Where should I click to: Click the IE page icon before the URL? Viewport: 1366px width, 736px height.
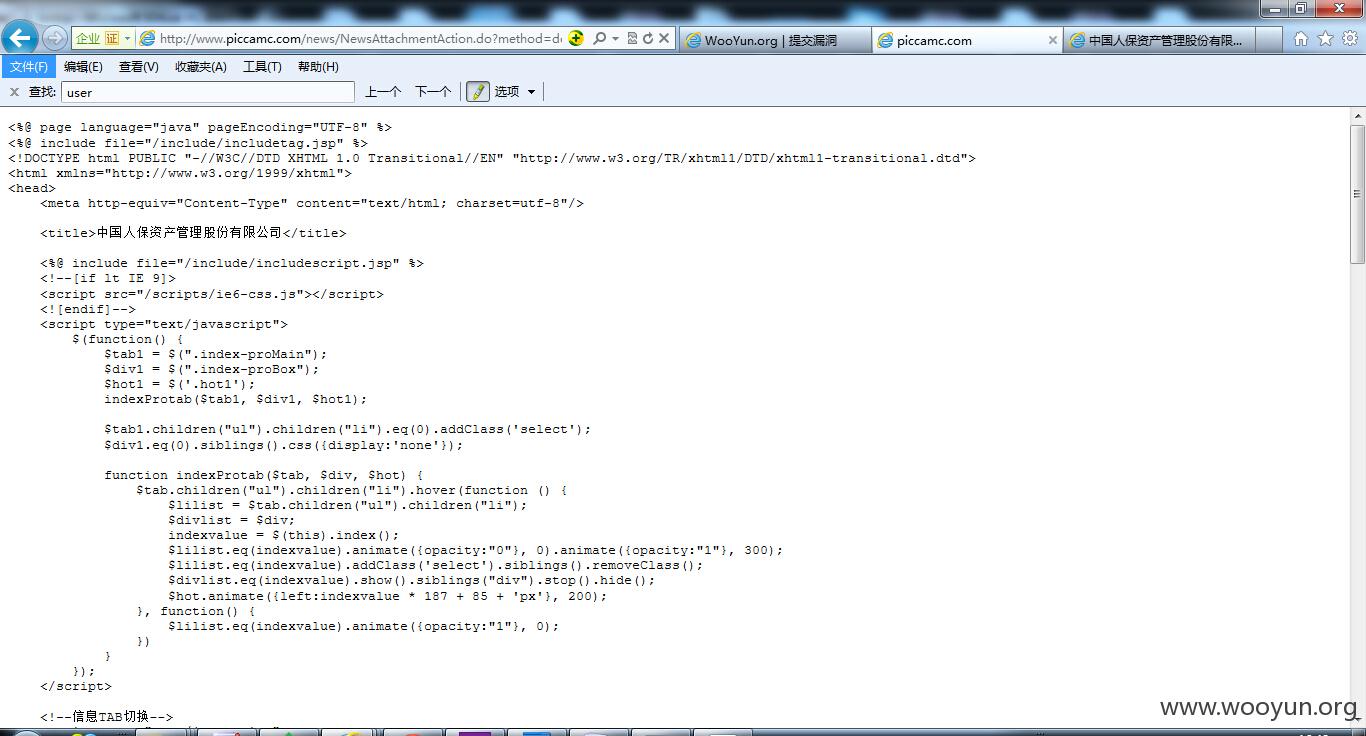coord(147,38)
